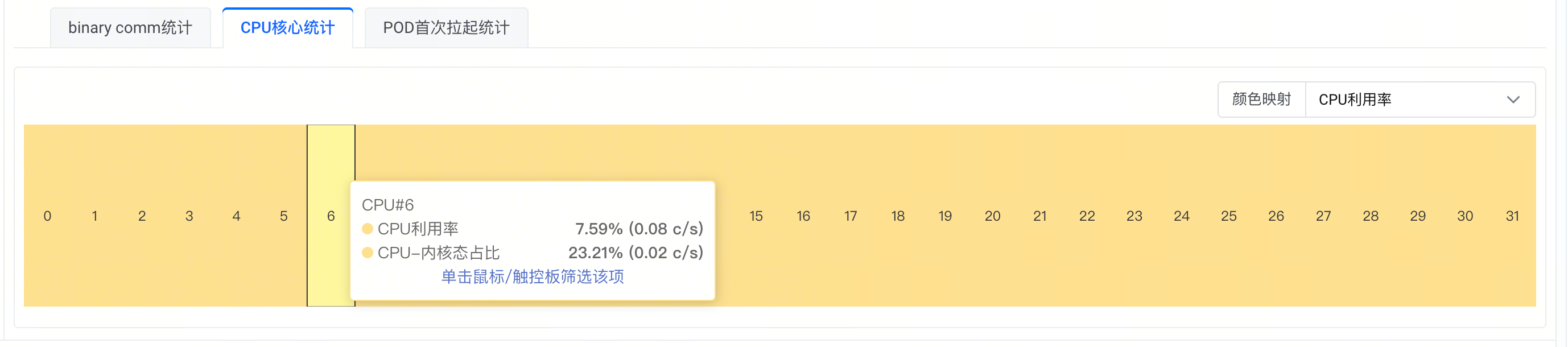Click CPU core 25 in heatmap
Image resolution: width=1568 pixels, height=347 pixels.
(x=1228, y=216)
